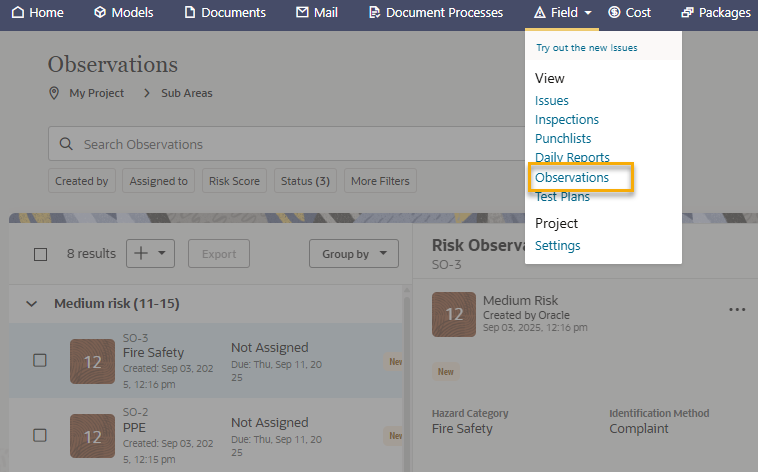Open the plus add-observation dropdown

tap(150, 254)
